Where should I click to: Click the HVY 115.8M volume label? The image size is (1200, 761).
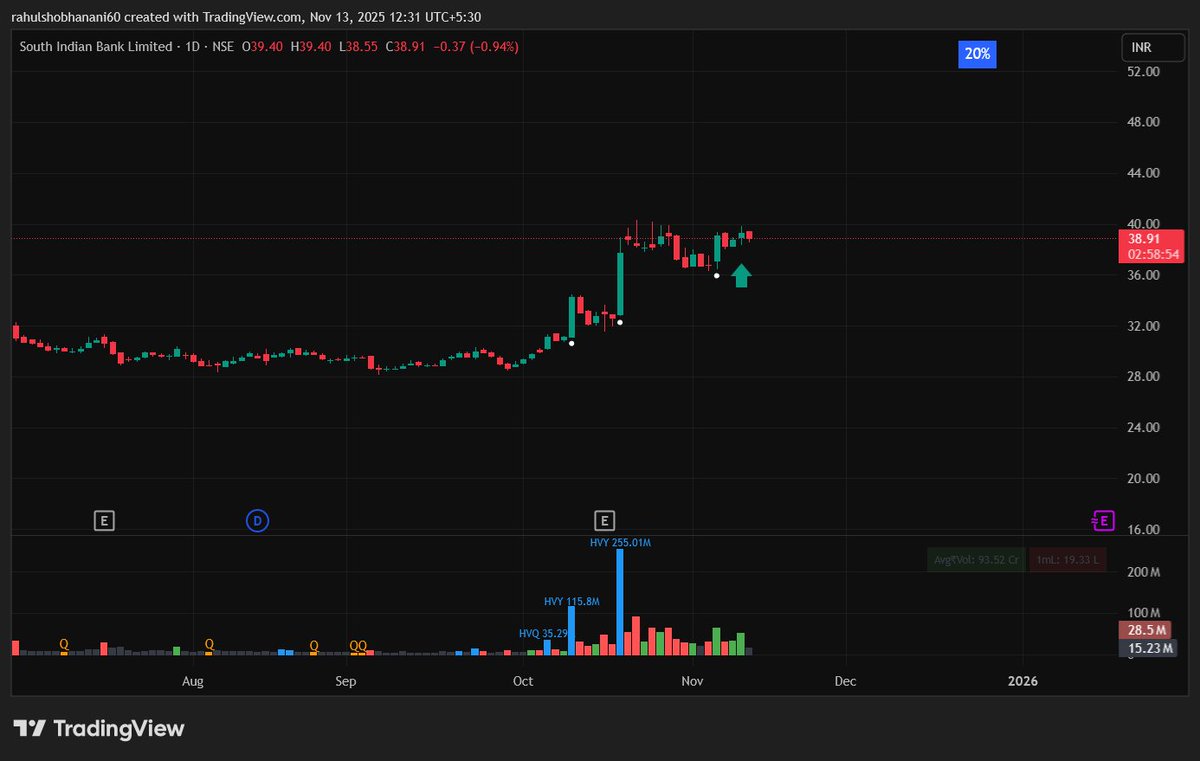(x=571, y=601)
